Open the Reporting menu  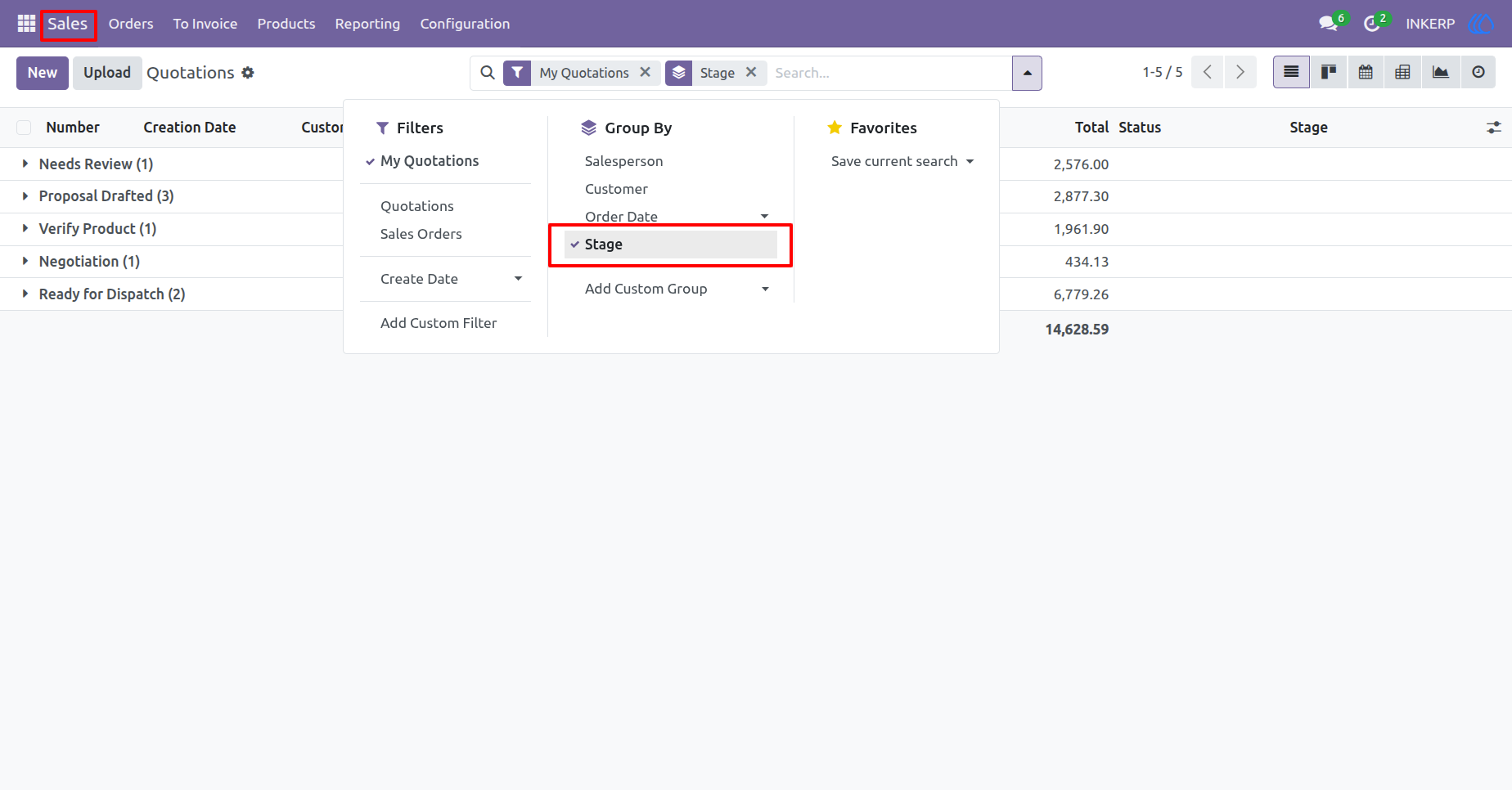367,24
